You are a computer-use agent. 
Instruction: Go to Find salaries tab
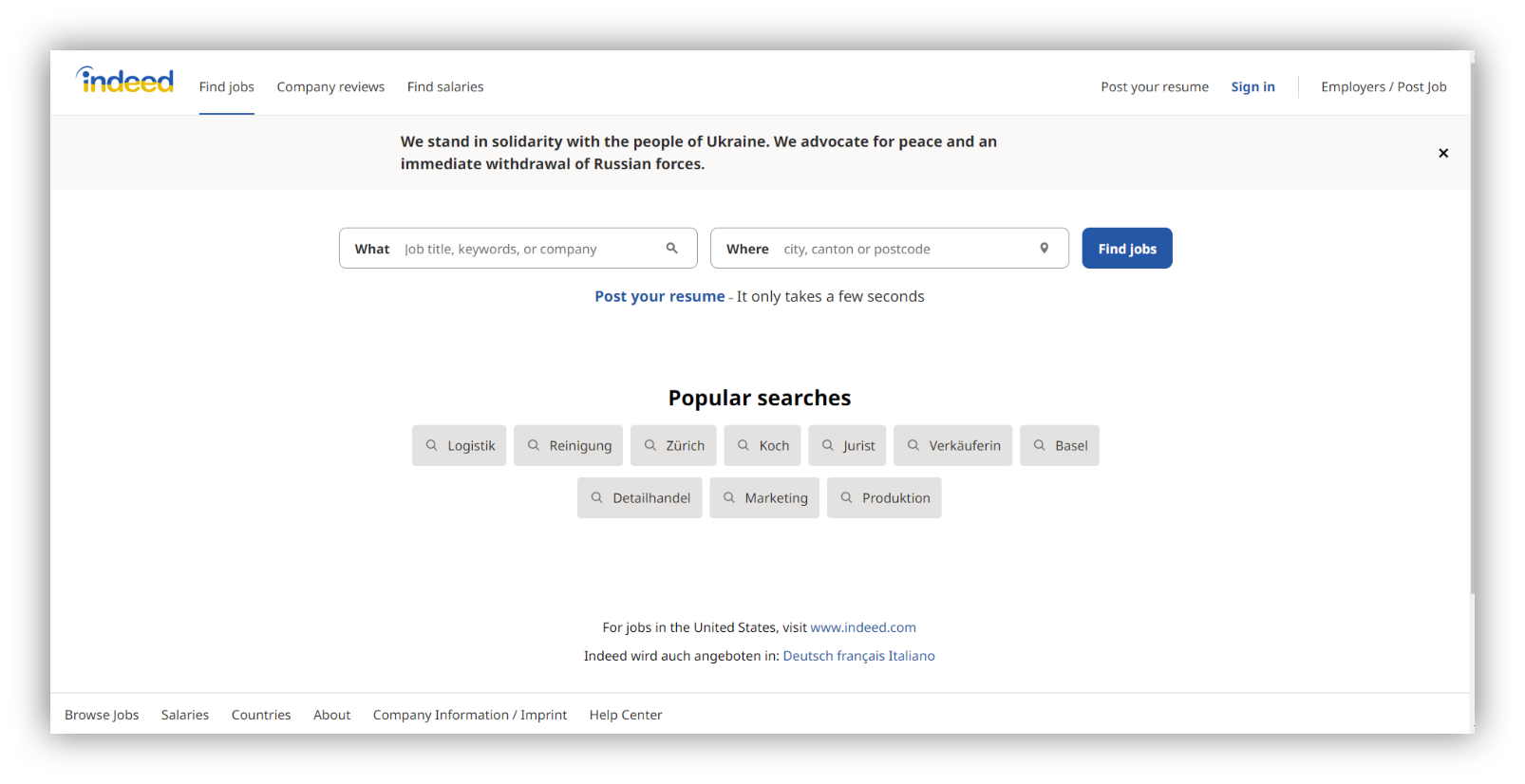pos(445,86)
